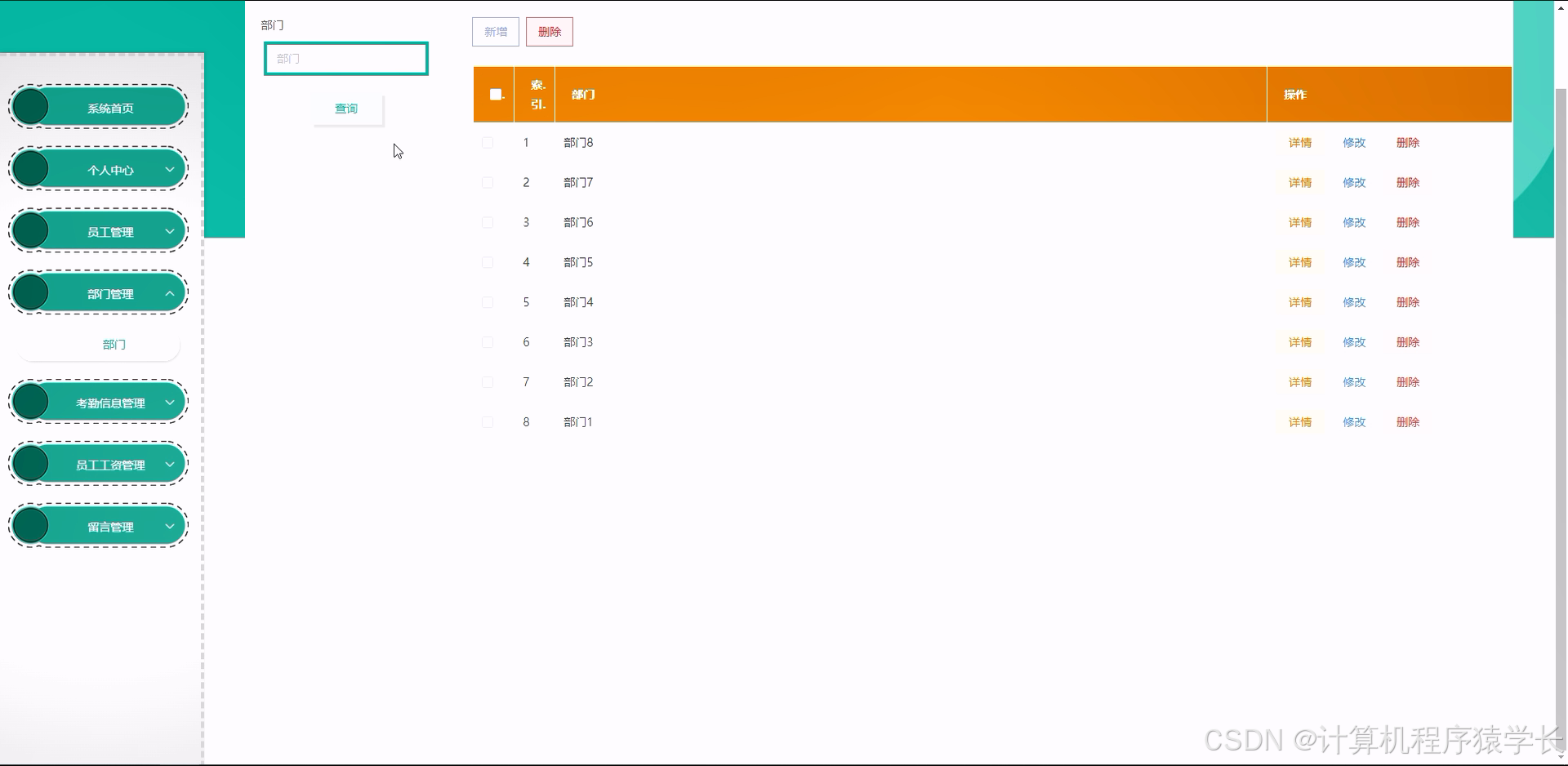This screenshot has height=766, width=1568.
Task: Check the checkbox for row 部门6
Action: coord(488,223)
